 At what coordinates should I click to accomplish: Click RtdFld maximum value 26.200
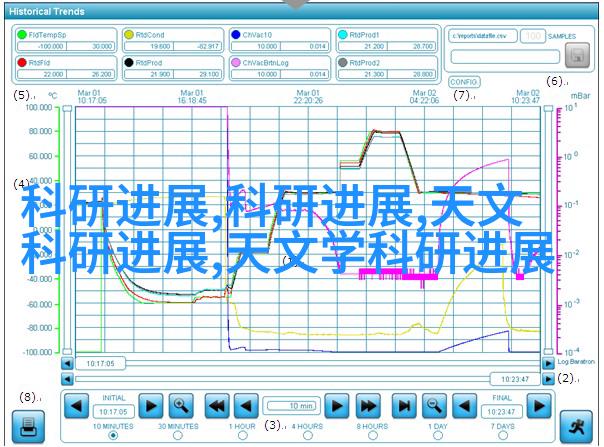coord(91,74)
